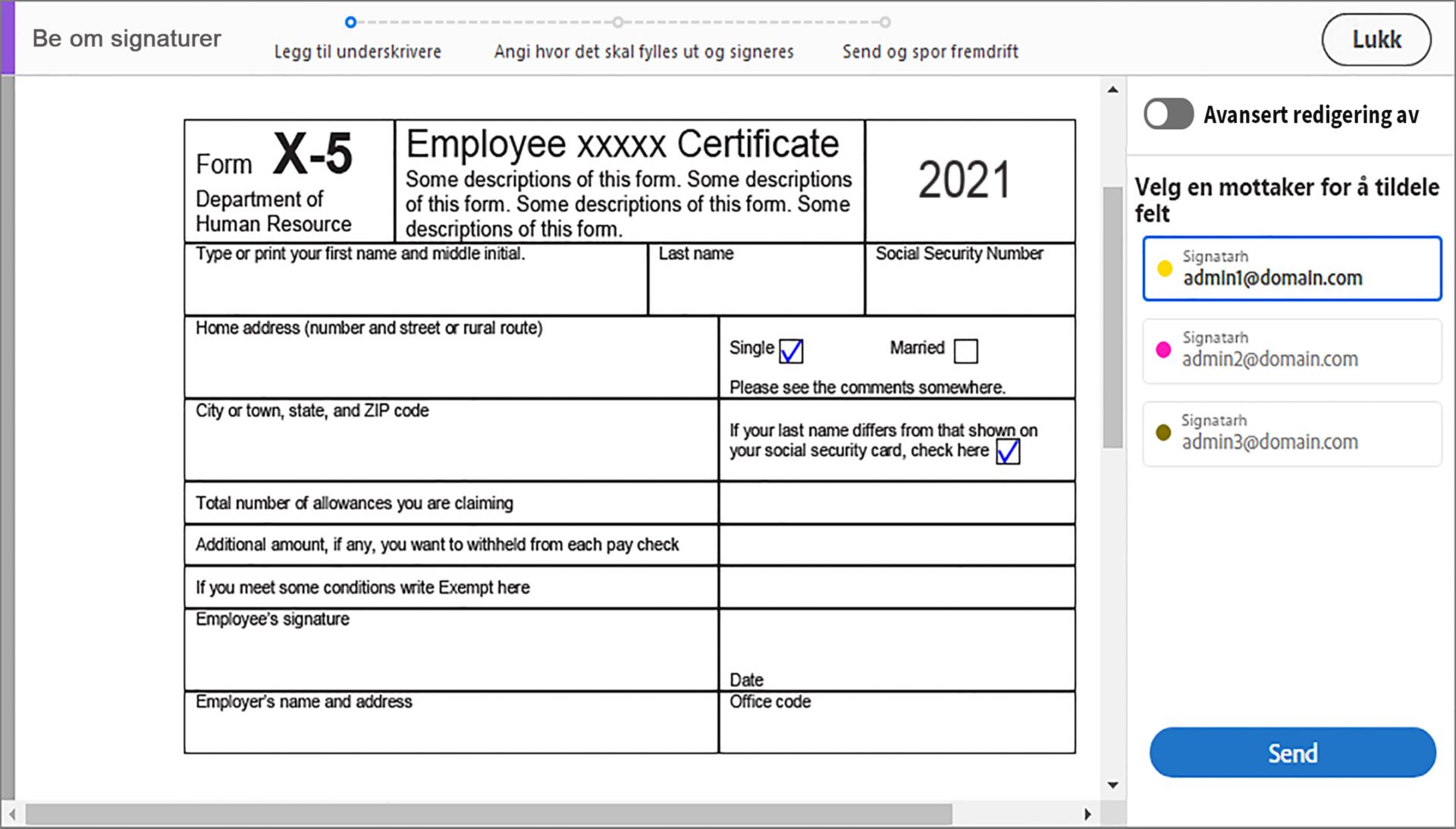Click the horizontal scrollbar right arrow
Screen dimensions: 1456x829
[x=1087, y=814]
